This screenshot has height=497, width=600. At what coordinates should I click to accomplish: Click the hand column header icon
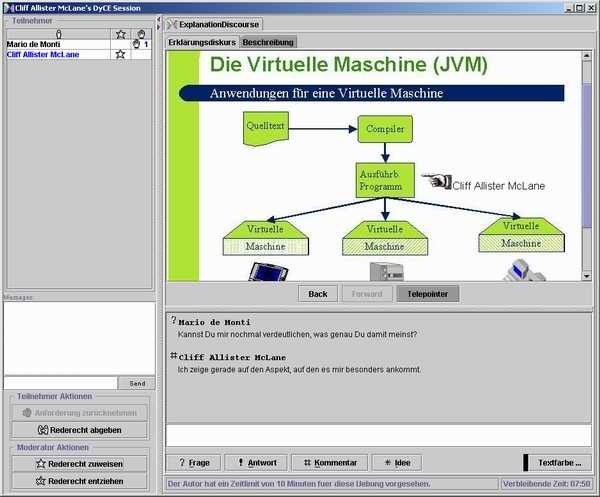(x=141, y=34)
